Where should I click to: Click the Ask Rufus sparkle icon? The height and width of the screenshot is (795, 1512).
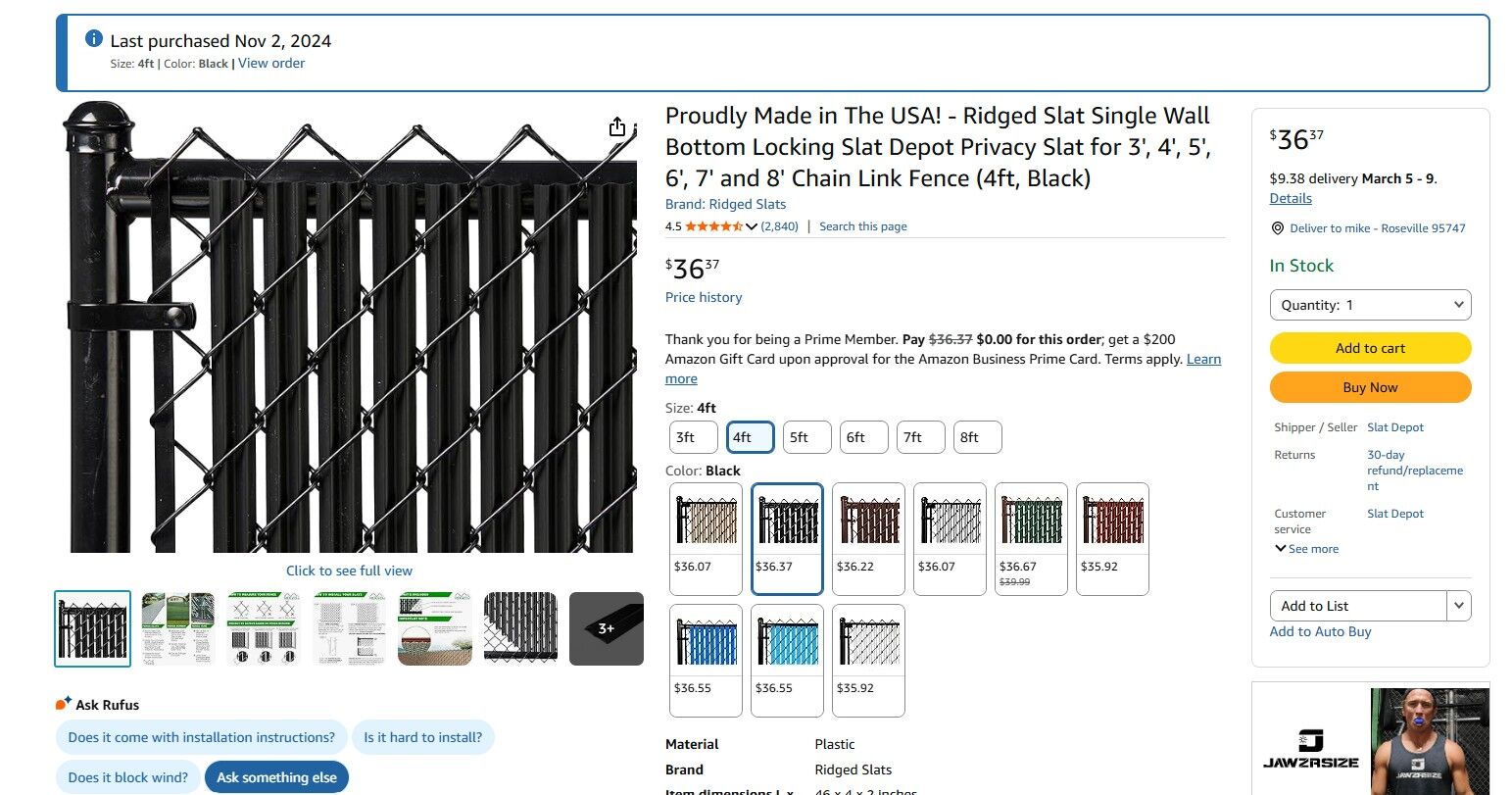[x=63, y=704]
